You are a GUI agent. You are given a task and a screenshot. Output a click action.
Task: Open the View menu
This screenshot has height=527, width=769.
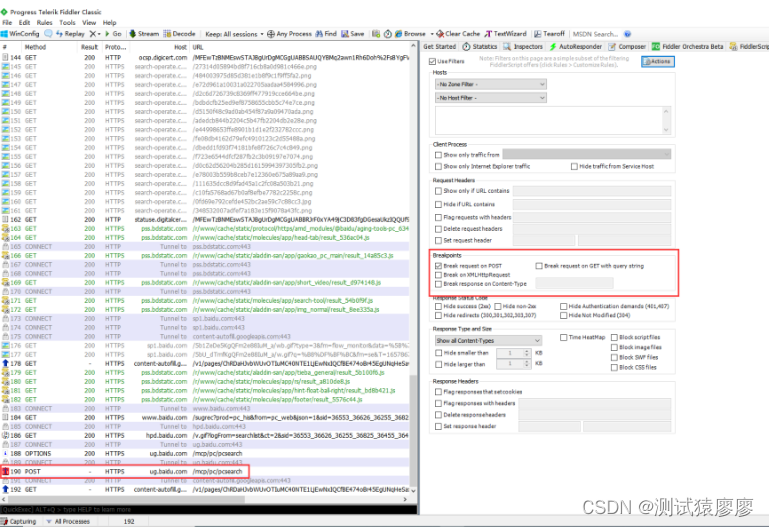(89, 23)
